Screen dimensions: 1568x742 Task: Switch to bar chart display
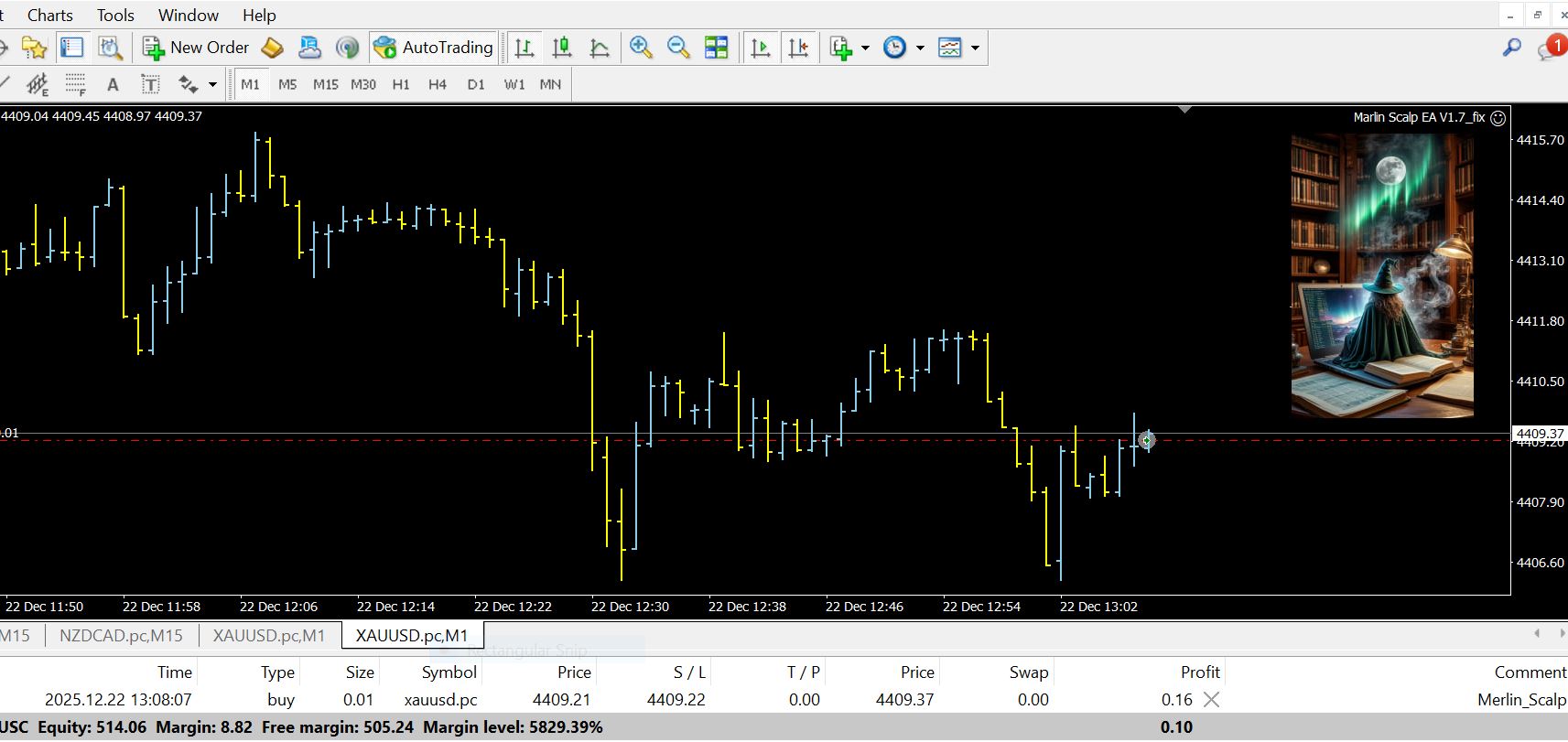coord(524,48)
